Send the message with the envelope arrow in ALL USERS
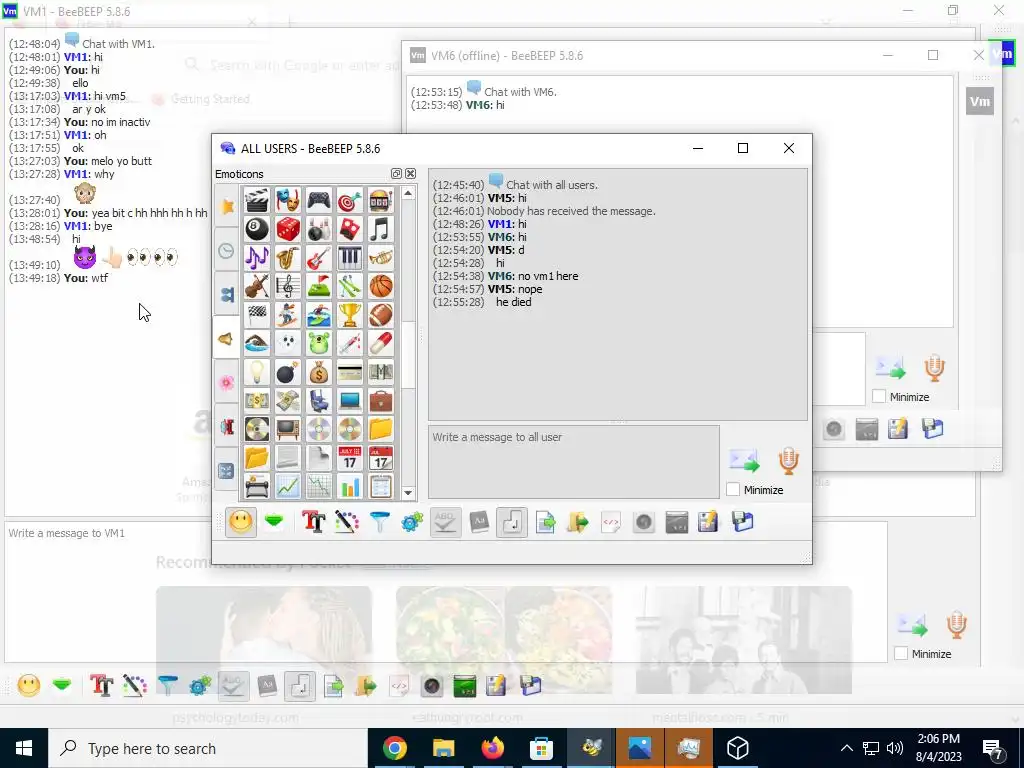This screenshot has width=1024, height=768. coord(744,461)
